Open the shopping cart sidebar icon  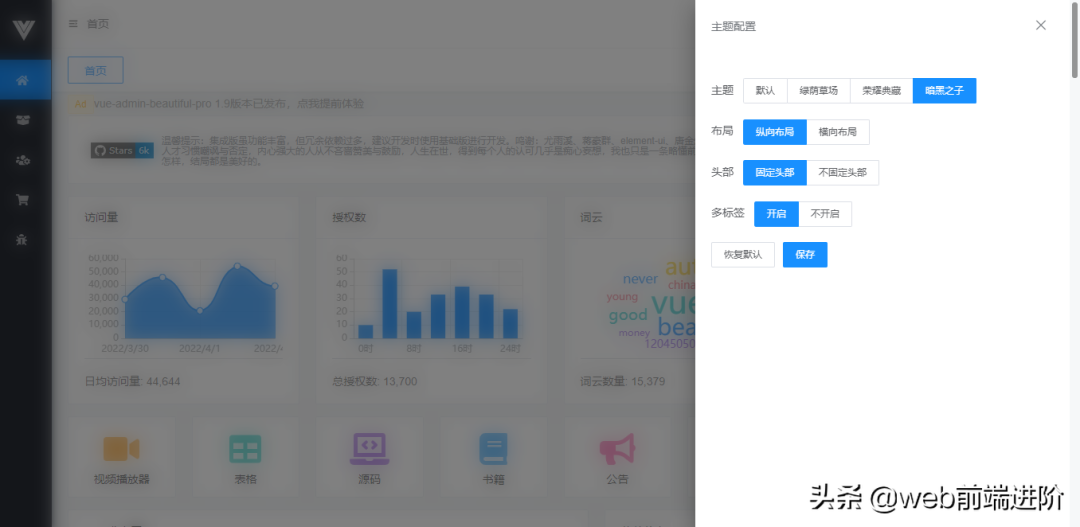(22, 200)
